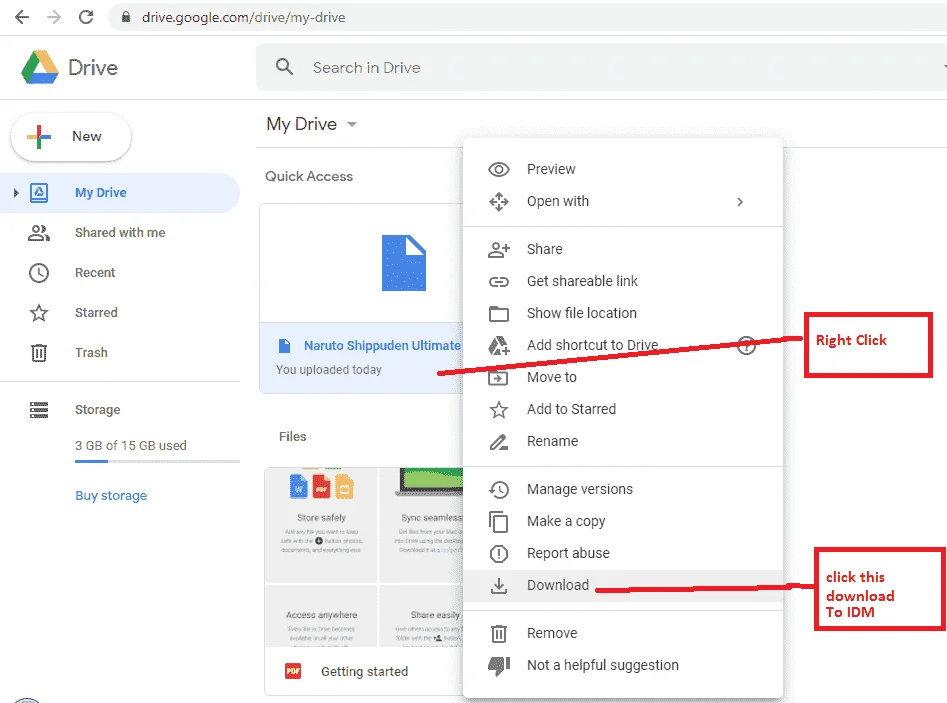Click the Storage label in sidebar
Screen dimensions: 947x703
tap(97, 409)
